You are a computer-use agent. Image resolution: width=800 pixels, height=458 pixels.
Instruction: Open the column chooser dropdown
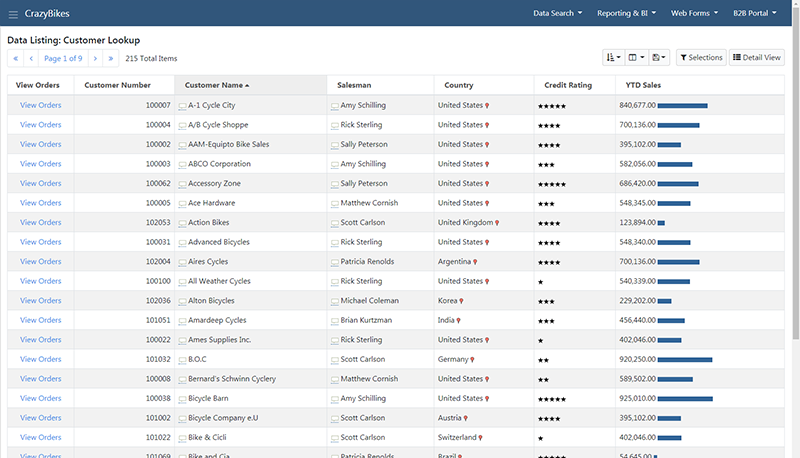coord(636,58)
